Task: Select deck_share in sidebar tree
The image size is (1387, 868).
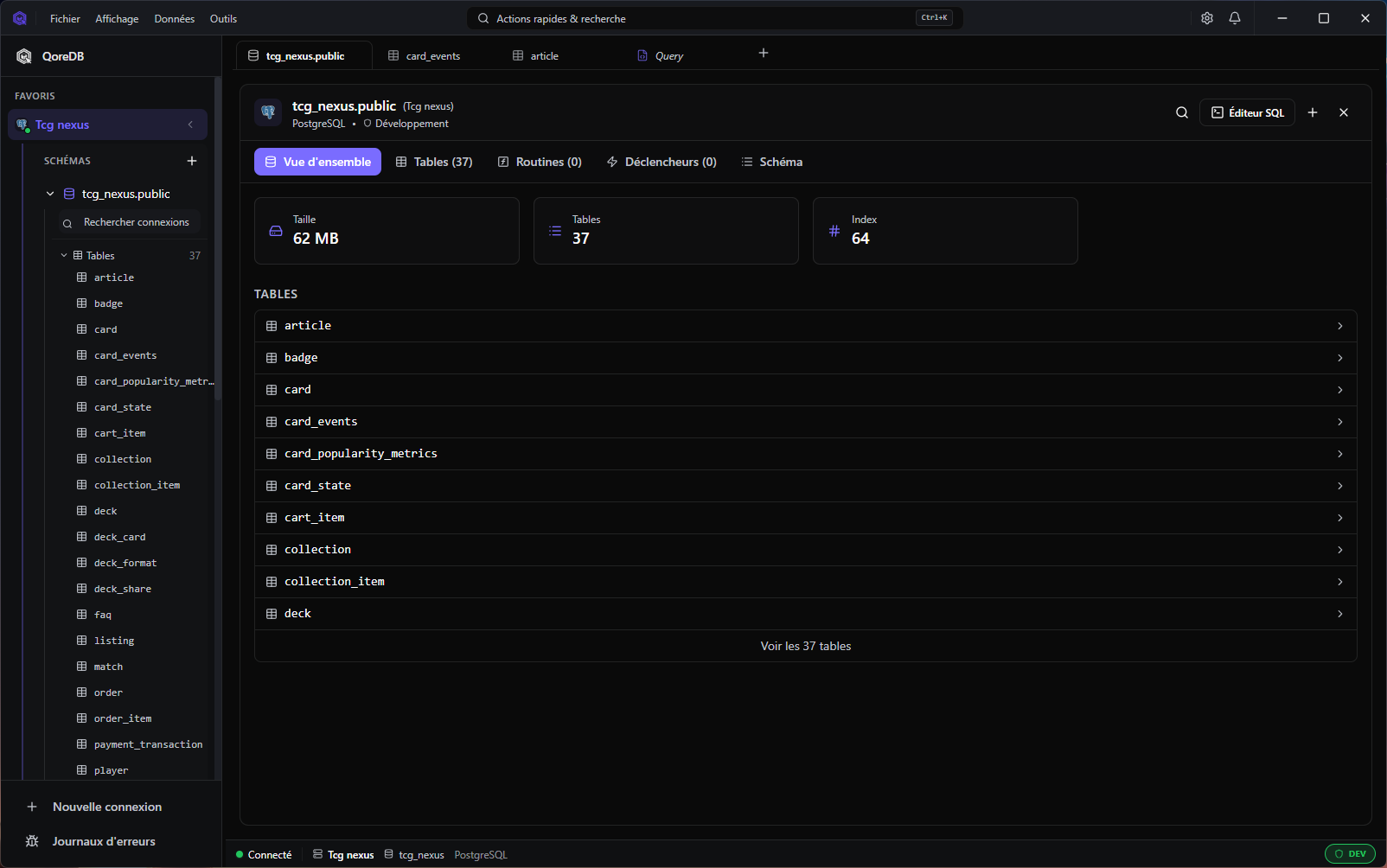Action: pyautogui.click(x=123, y=588)
